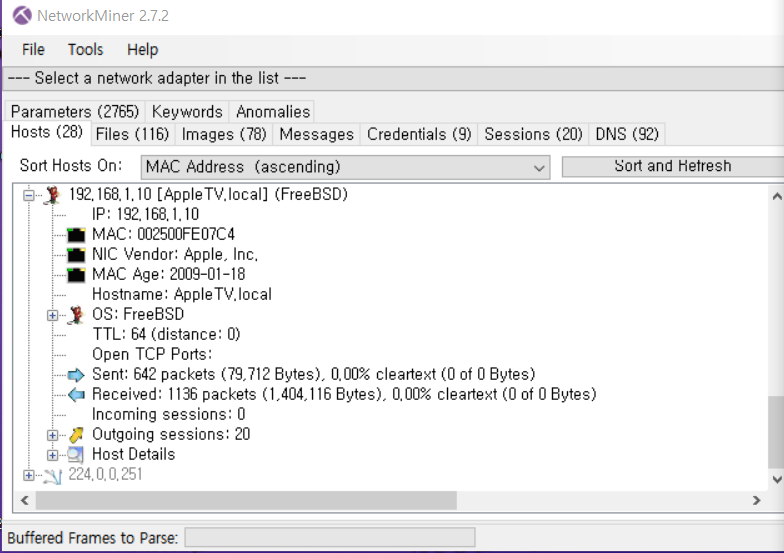
Task: Click the Sort and Refresh button
Action: tap(672, 166)
